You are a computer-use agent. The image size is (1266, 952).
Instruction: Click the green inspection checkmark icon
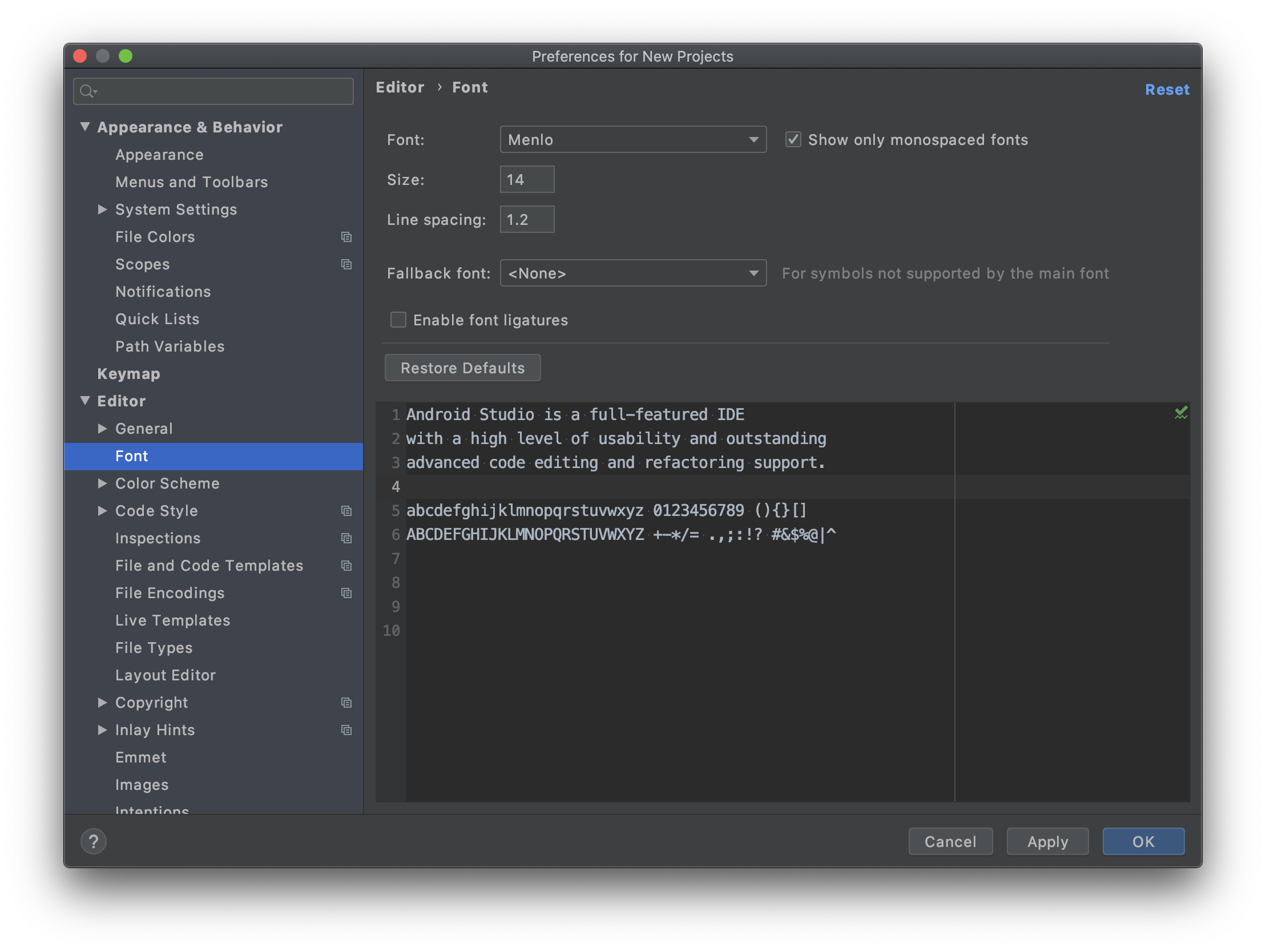point(1181,413)
